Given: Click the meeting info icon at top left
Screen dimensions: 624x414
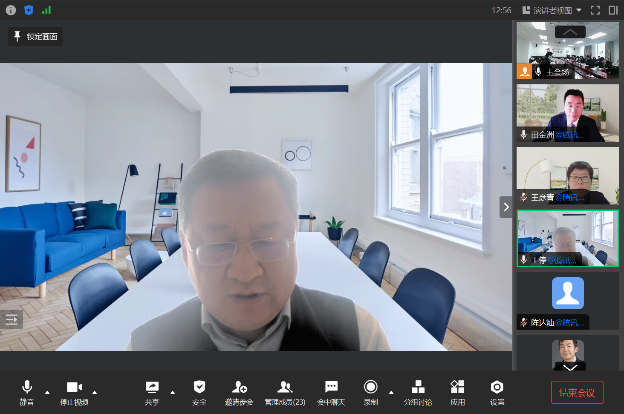Looking at the screenshot, I should (11, 9).
